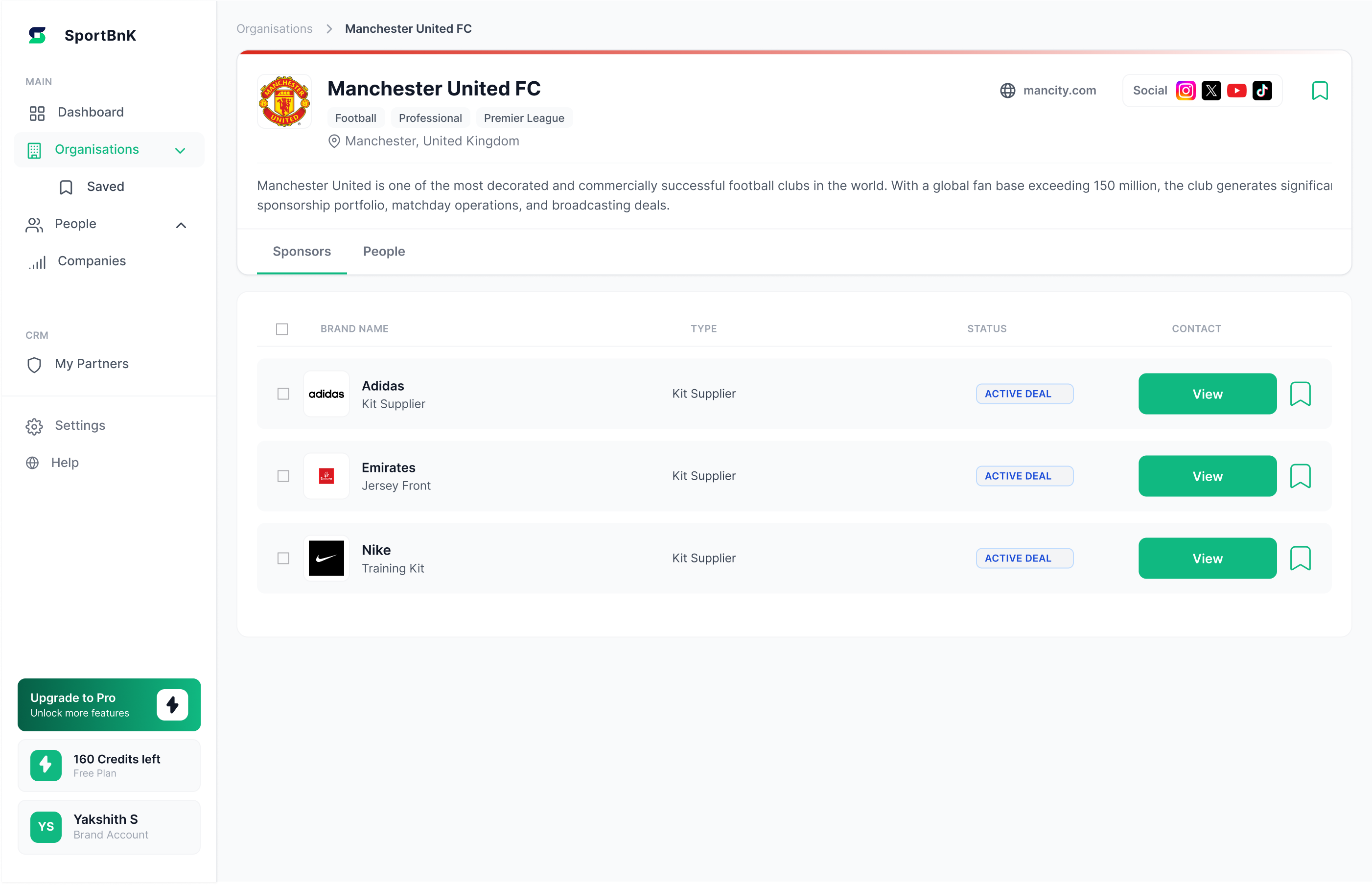Image resolution: width=1372 pixels, height=885 pixels.
Task: Click the Saved bookmark icon in sidebar
Action: click(x=66, y=187)
